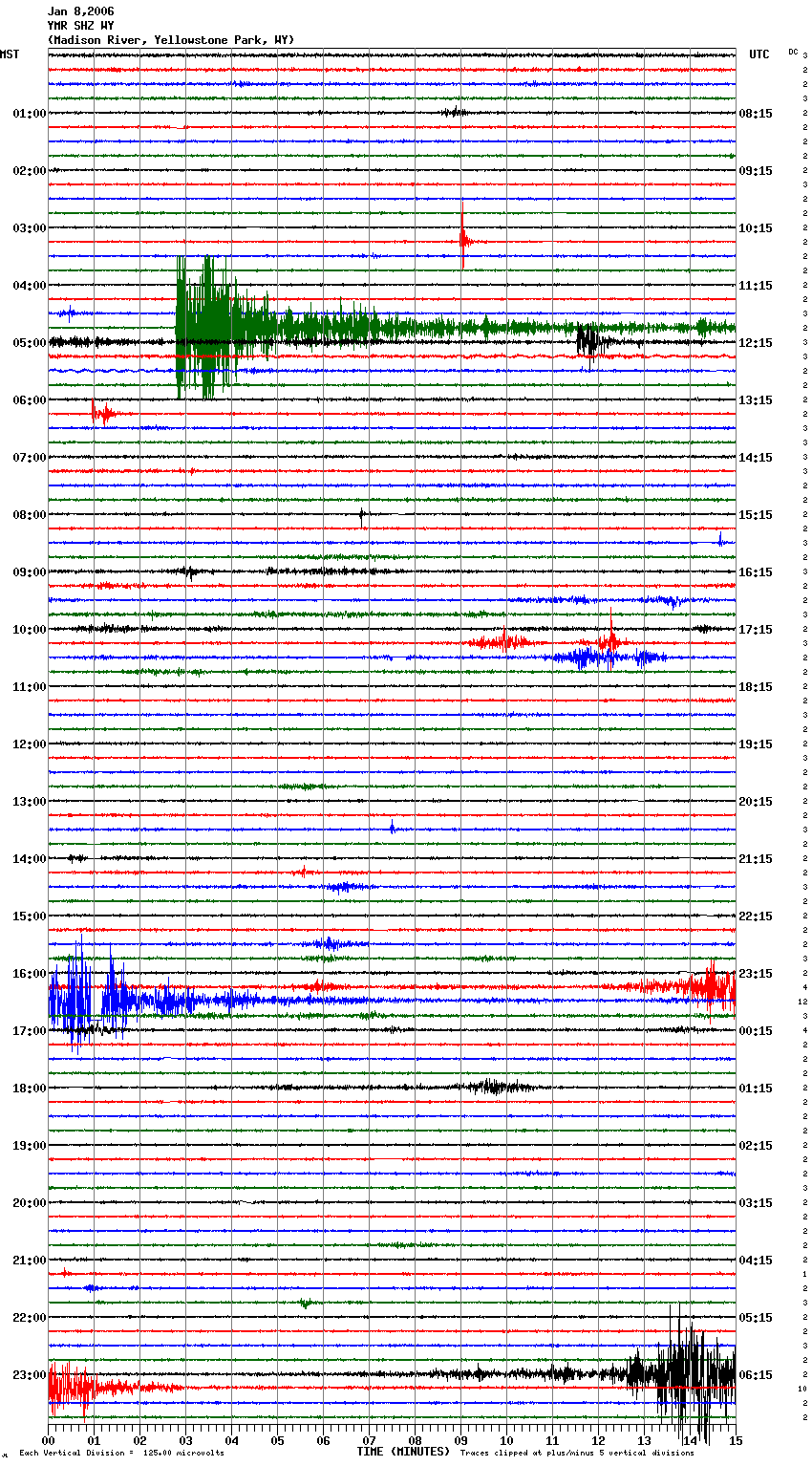Select the "03:00" MST row label
Image resolution: width=812 pixels, height=1466 pixels.
click(30, 228)
